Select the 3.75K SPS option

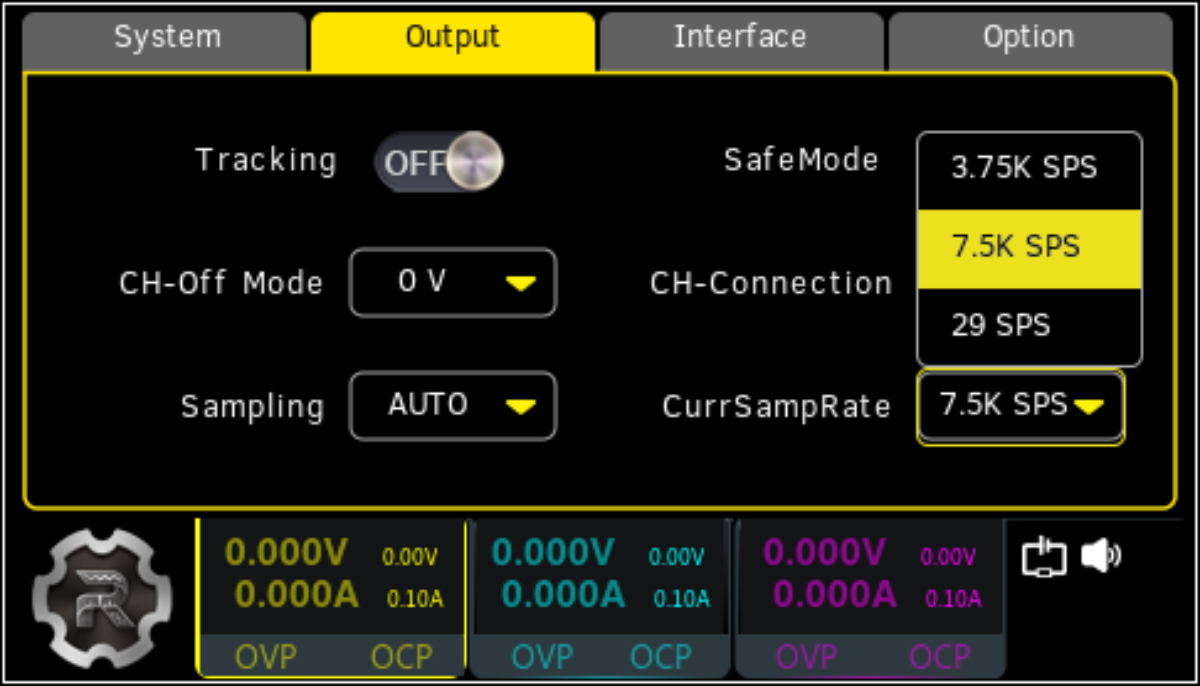1029,169
